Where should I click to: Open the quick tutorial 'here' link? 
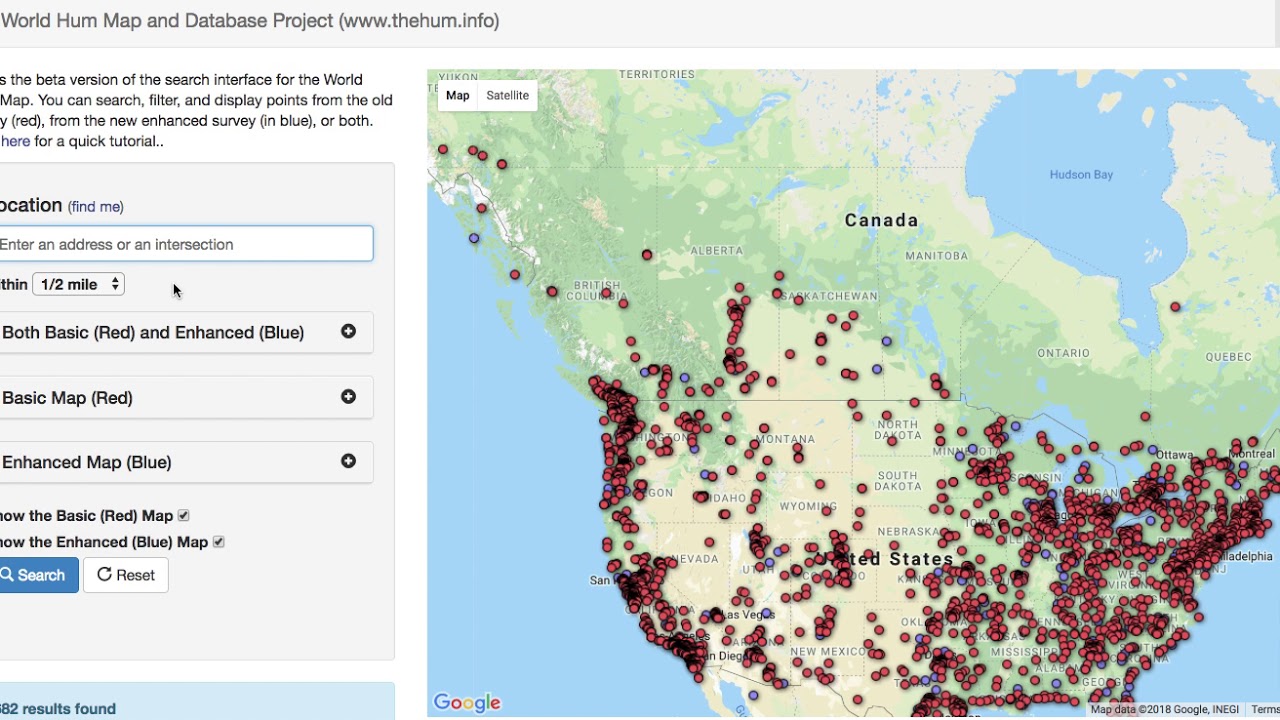click(15, 141)
